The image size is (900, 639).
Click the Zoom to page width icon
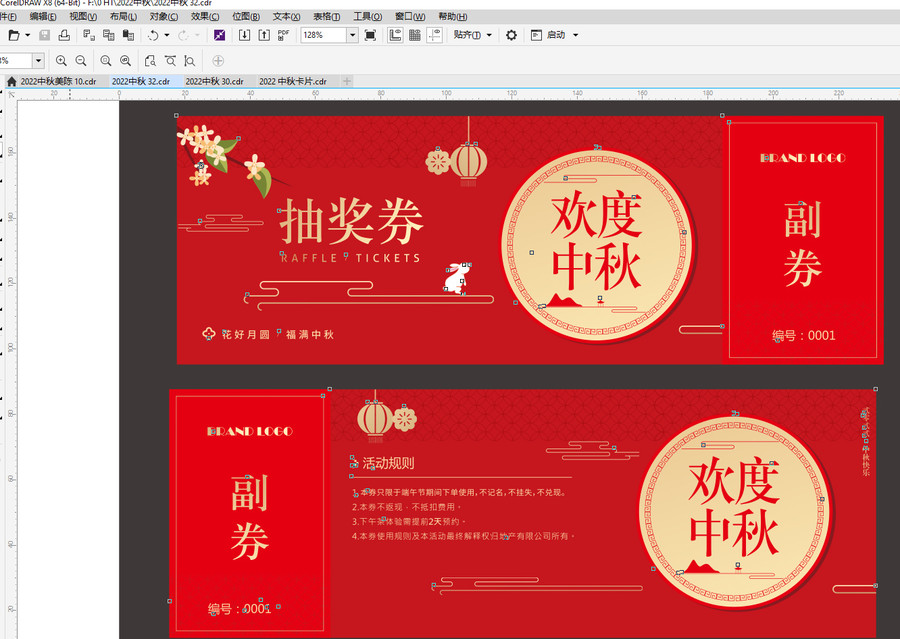[170, 60]
